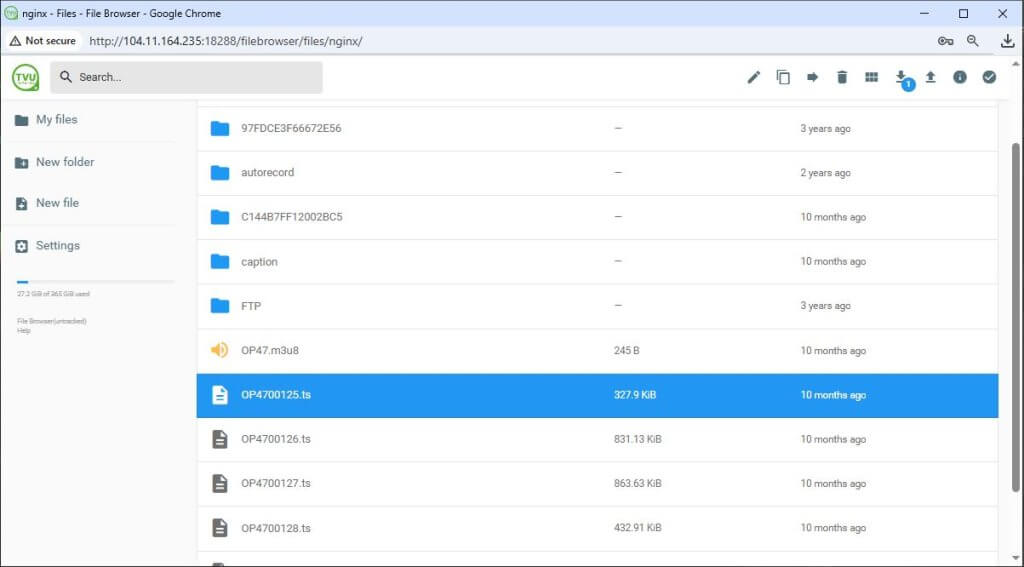The width and height of the screenshot is (1024, 567).
Task: Click the 327.9 KiB size value
Action: [x=635, y=395]
